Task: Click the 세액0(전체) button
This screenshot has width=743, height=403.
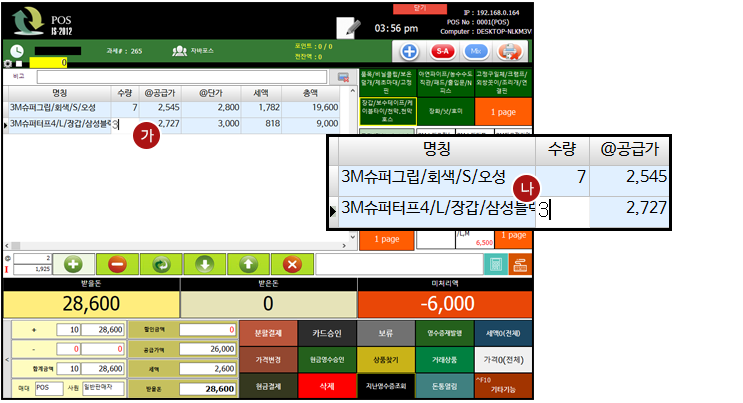Action: coord(503,333)
